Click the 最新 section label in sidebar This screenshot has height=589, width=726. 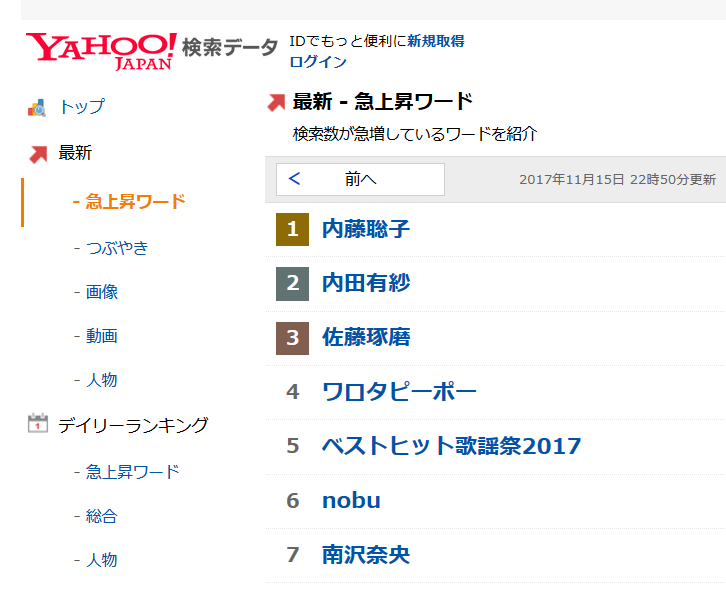tap(75, 153)
